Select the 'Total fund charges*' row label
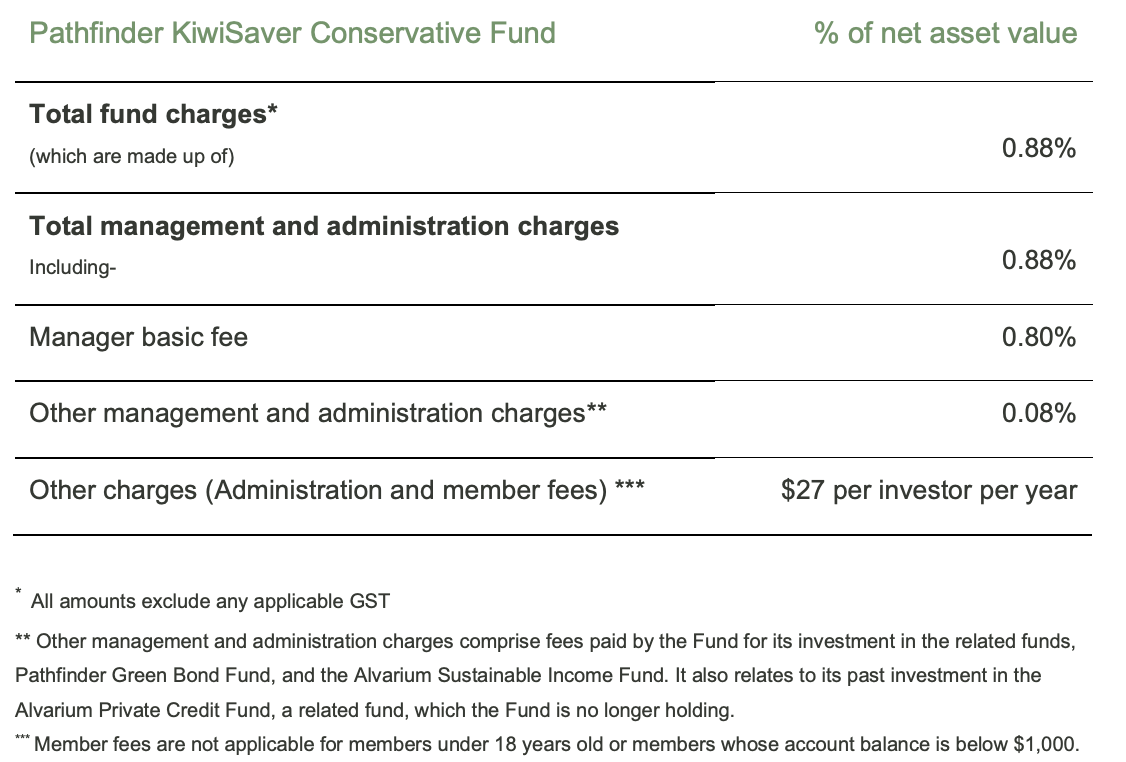 [x=153, y=114]
